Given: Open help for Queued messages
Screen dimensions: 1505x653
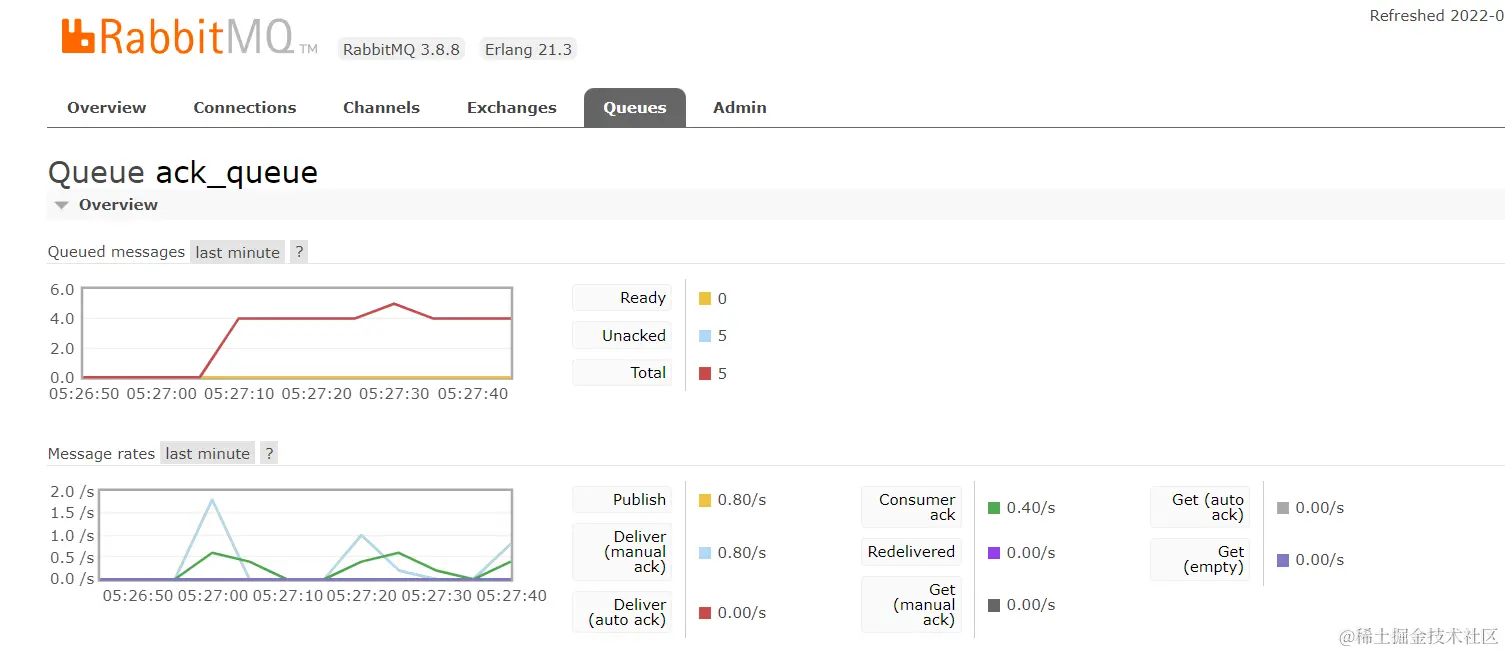Looking at the screenshot, I should tap(299, 252).
